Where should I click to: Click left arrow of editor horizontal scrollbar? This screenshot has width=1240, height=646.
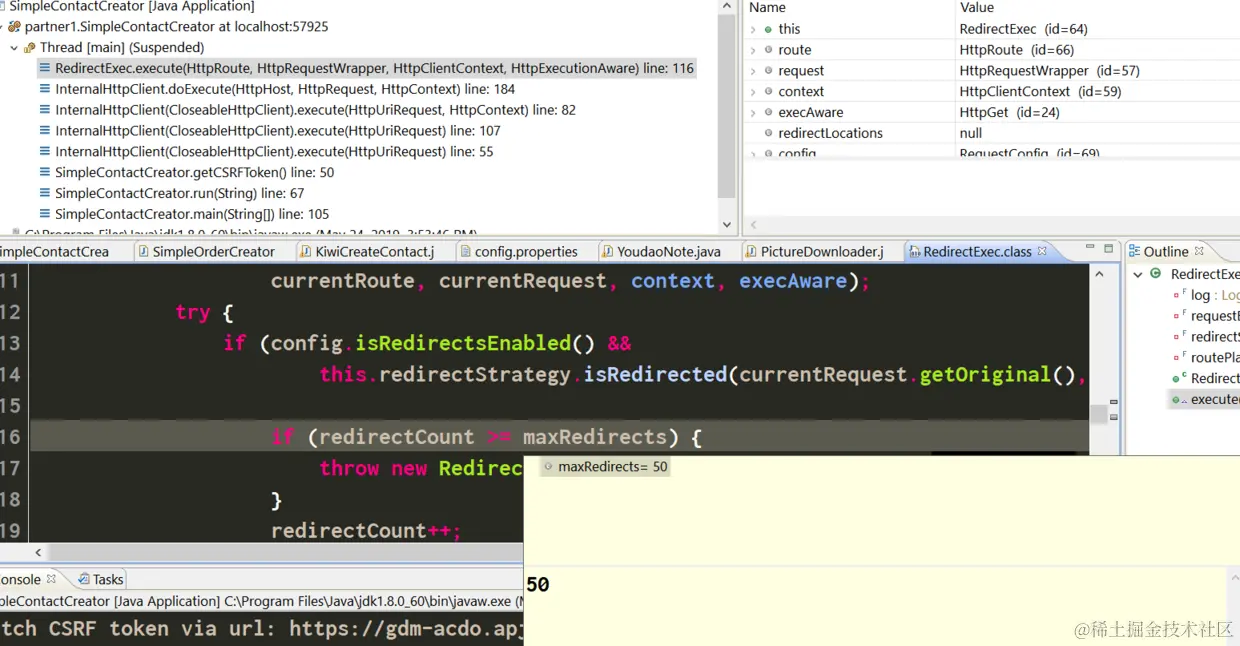click(38, 552)
